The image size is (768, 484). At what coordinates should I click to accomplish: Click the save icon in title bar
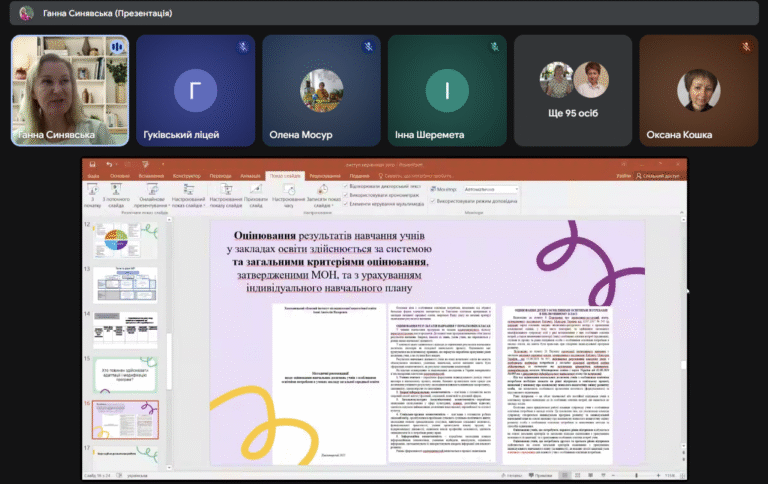(x=93, y=165)
